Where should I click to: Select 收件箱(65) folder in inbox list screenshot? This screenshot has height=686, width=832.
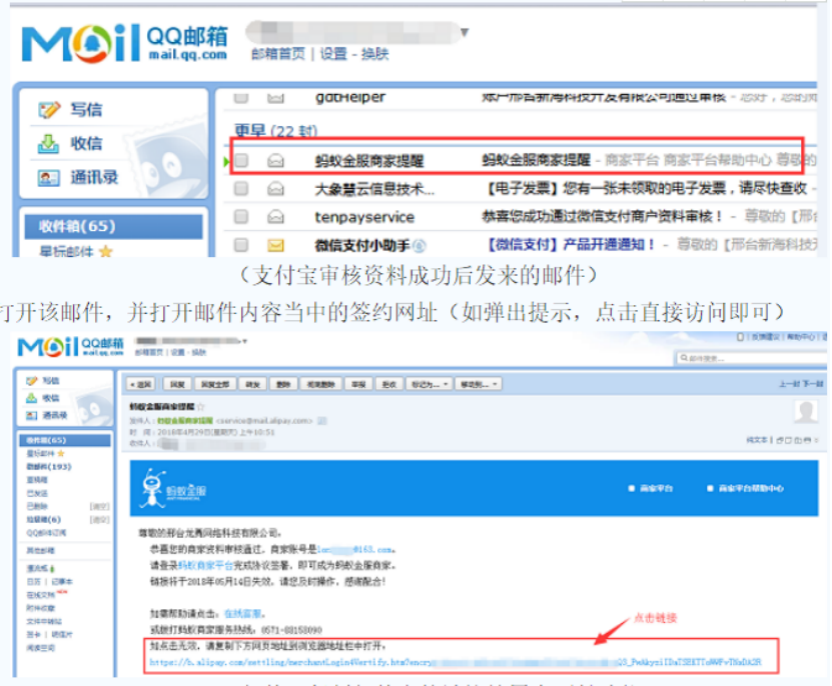[x=114, y=227]
